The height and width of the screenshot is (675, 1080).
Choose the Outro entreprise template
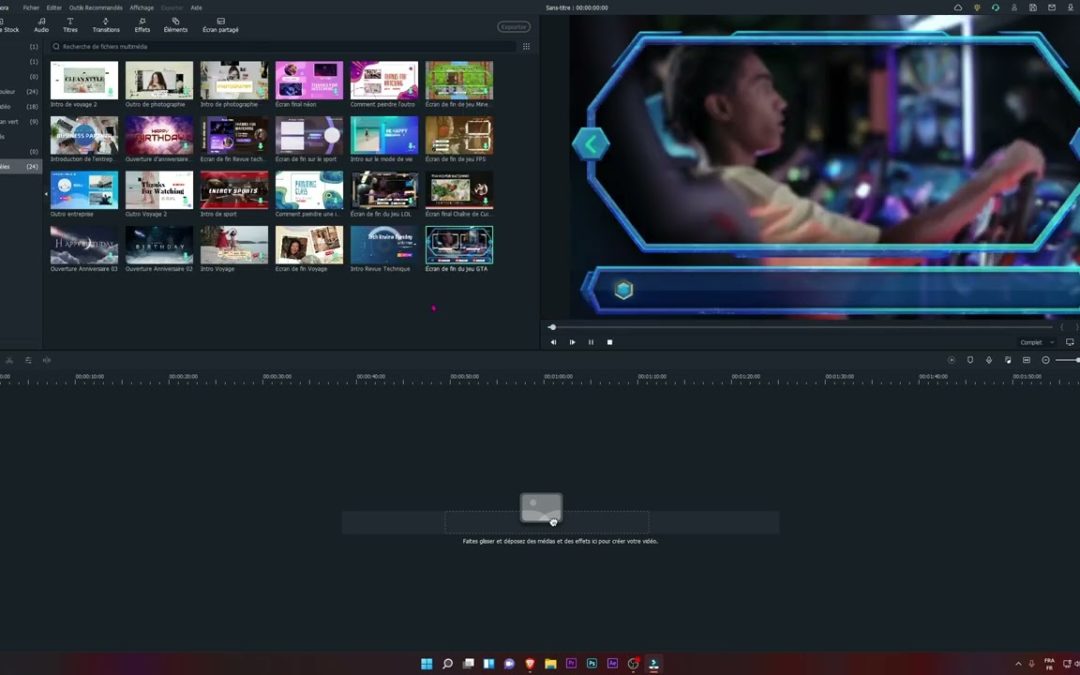84,194
